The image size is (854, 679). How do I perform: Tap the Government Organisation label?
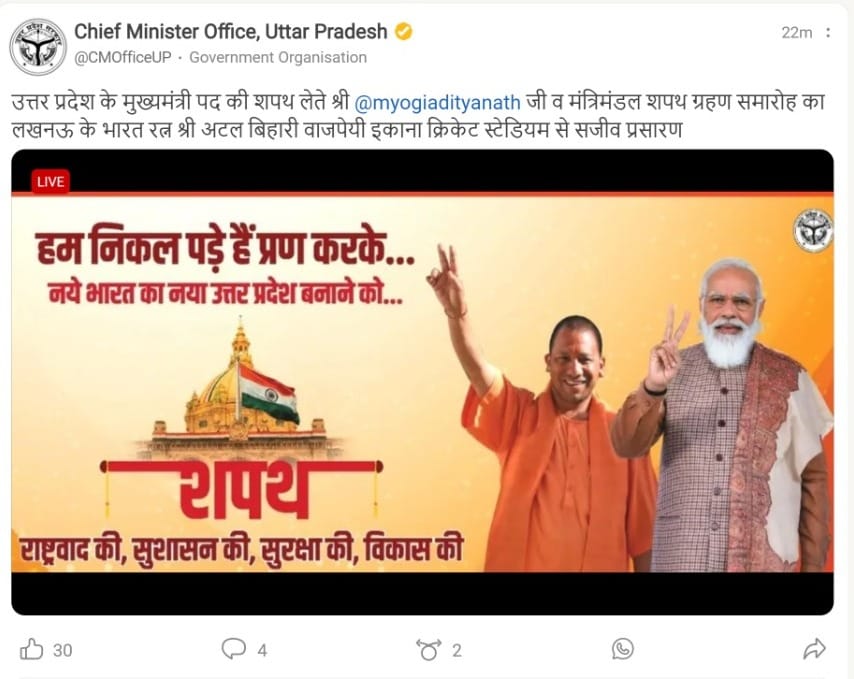point(278,57)
